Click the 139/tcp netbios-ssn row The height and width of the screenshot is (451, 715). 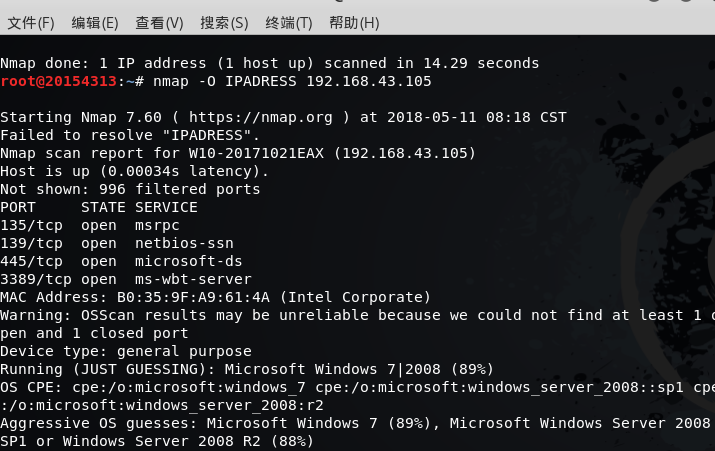coord(117,244)
